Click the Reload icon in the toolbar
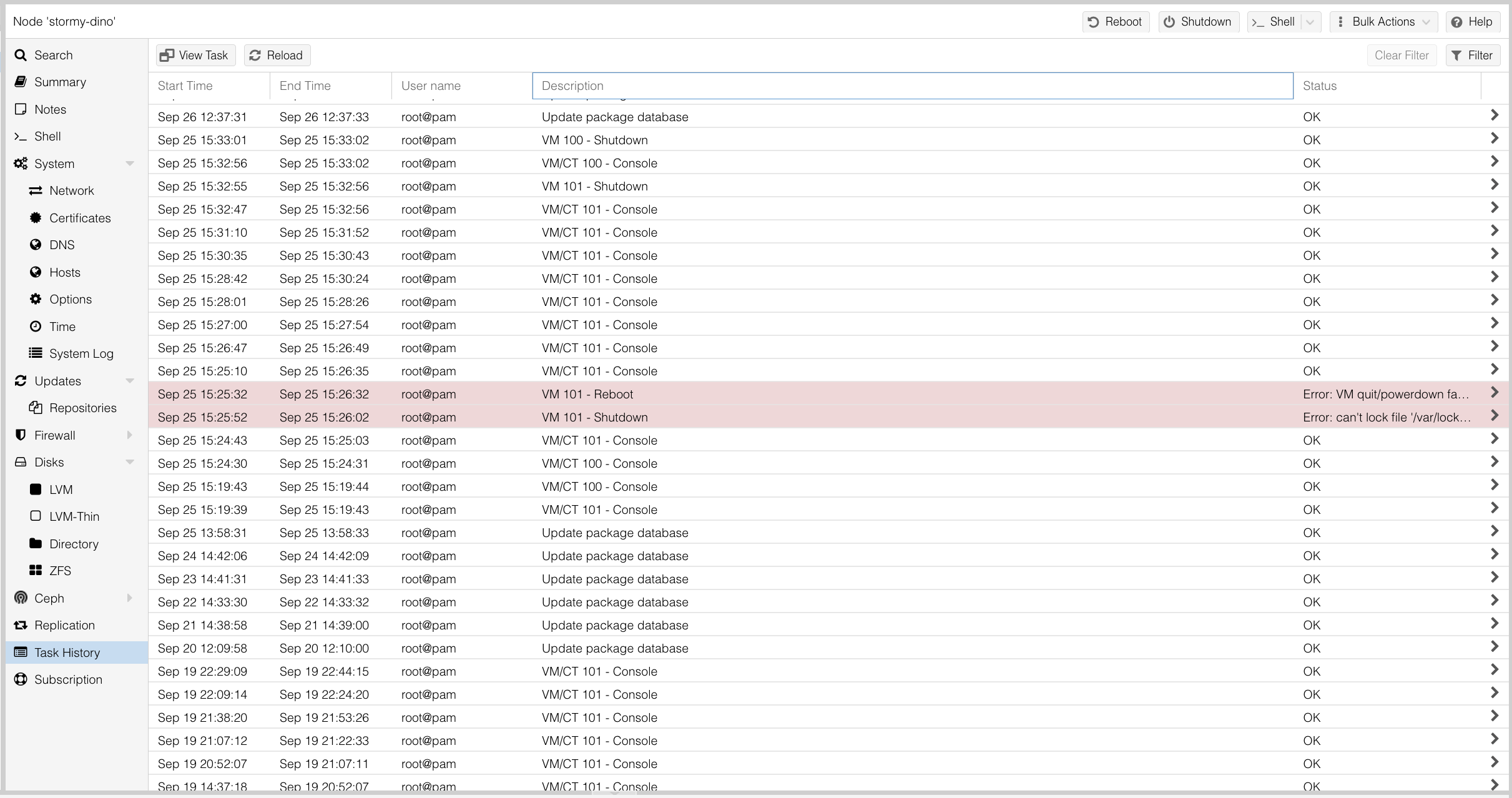1512x798 pixels. point(254,55)
